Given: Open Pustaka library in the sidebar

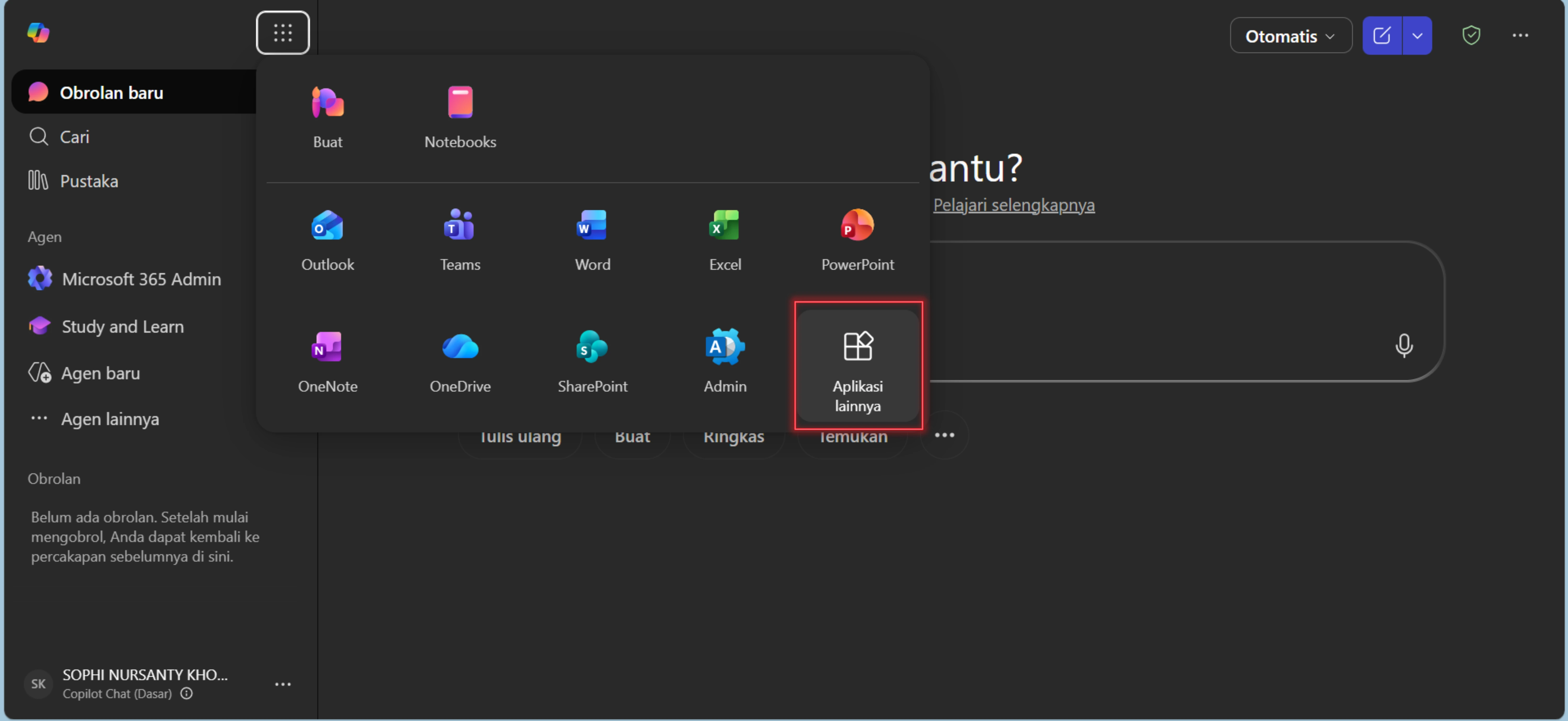Looking at the screenshot, I should 73,181.
